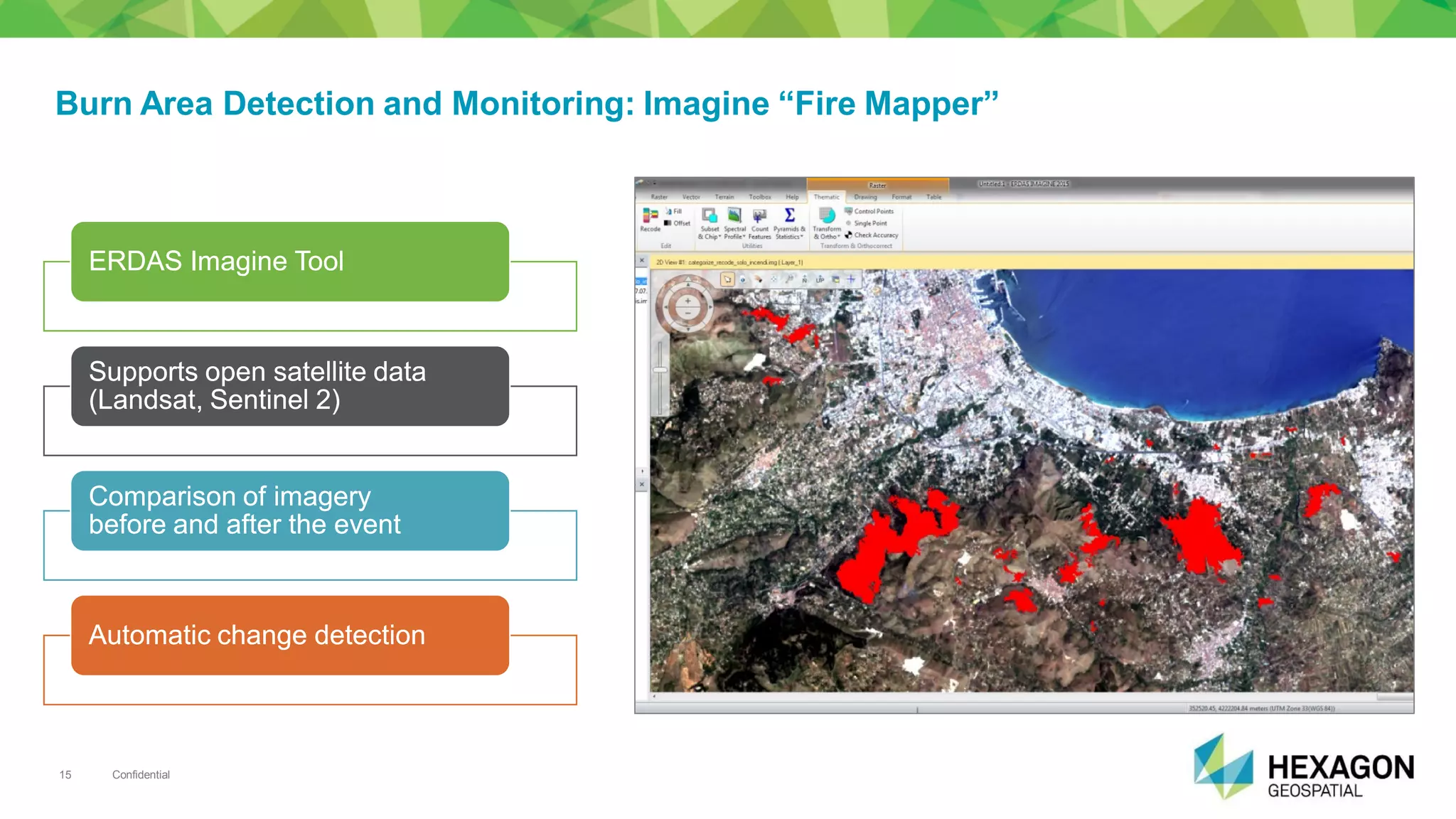
Task: Click the blue crosshair icon in viewer toolbar
Action: click(x=851, y=279)
